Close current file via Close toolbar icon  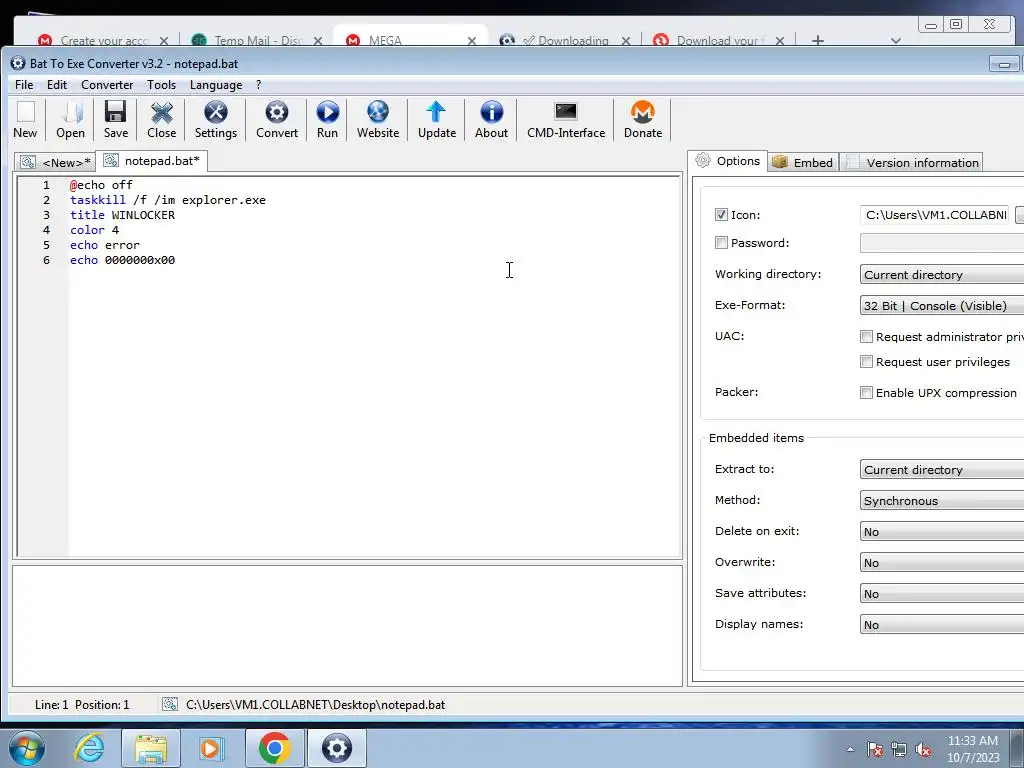tap(161, 120)
